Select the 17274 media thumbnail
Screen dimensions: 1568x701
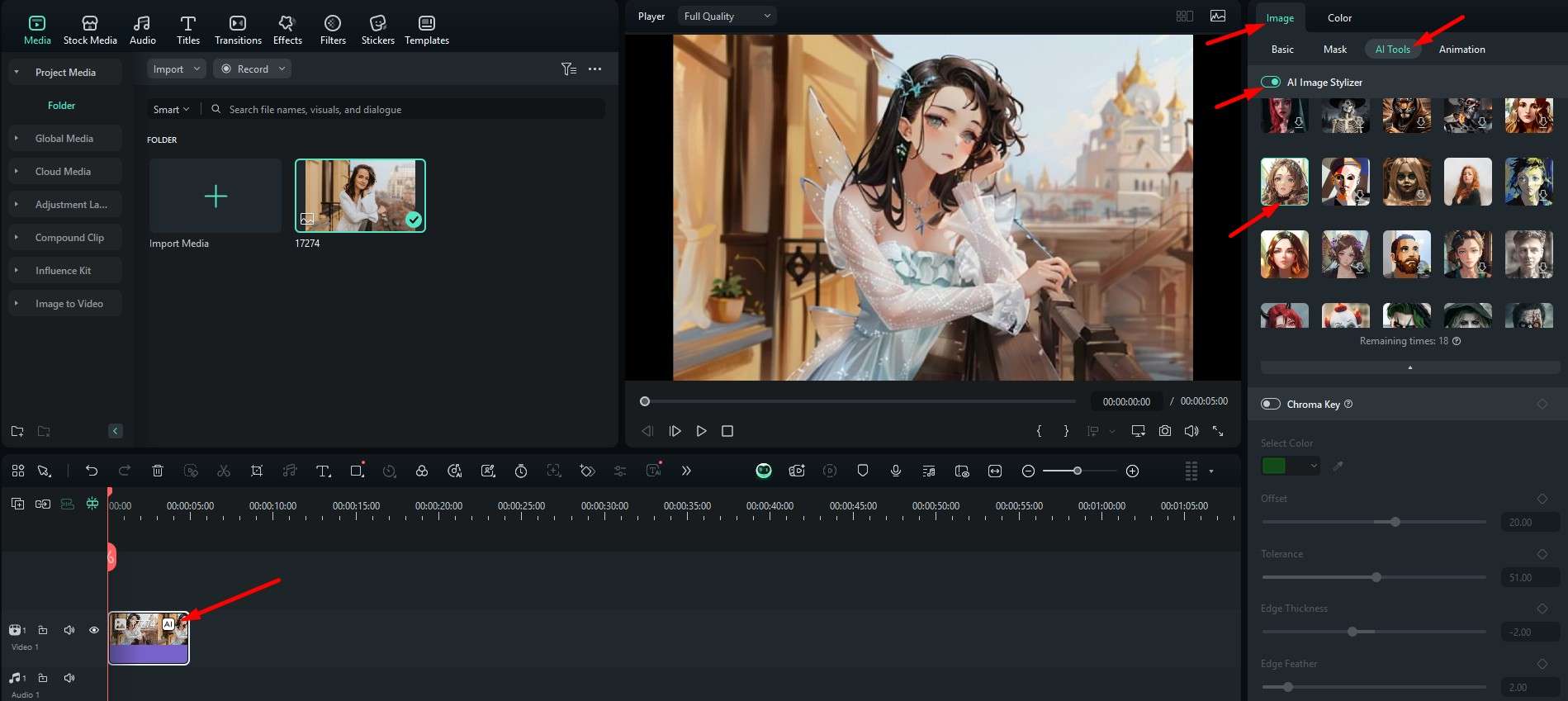360,196
